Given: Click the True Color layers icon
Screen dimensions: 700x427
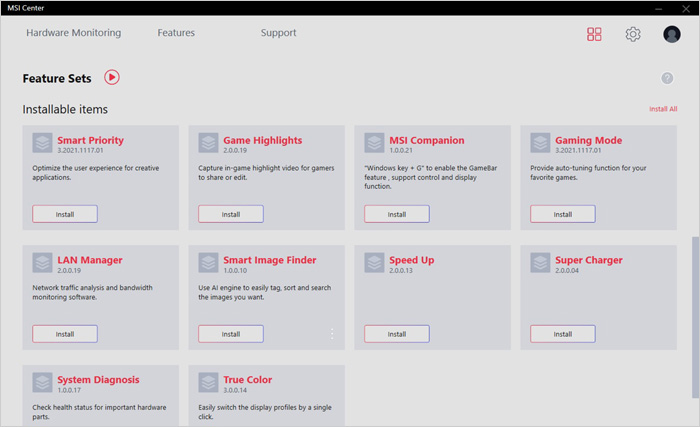Looking at the screenshot, I should click(208, 382).
